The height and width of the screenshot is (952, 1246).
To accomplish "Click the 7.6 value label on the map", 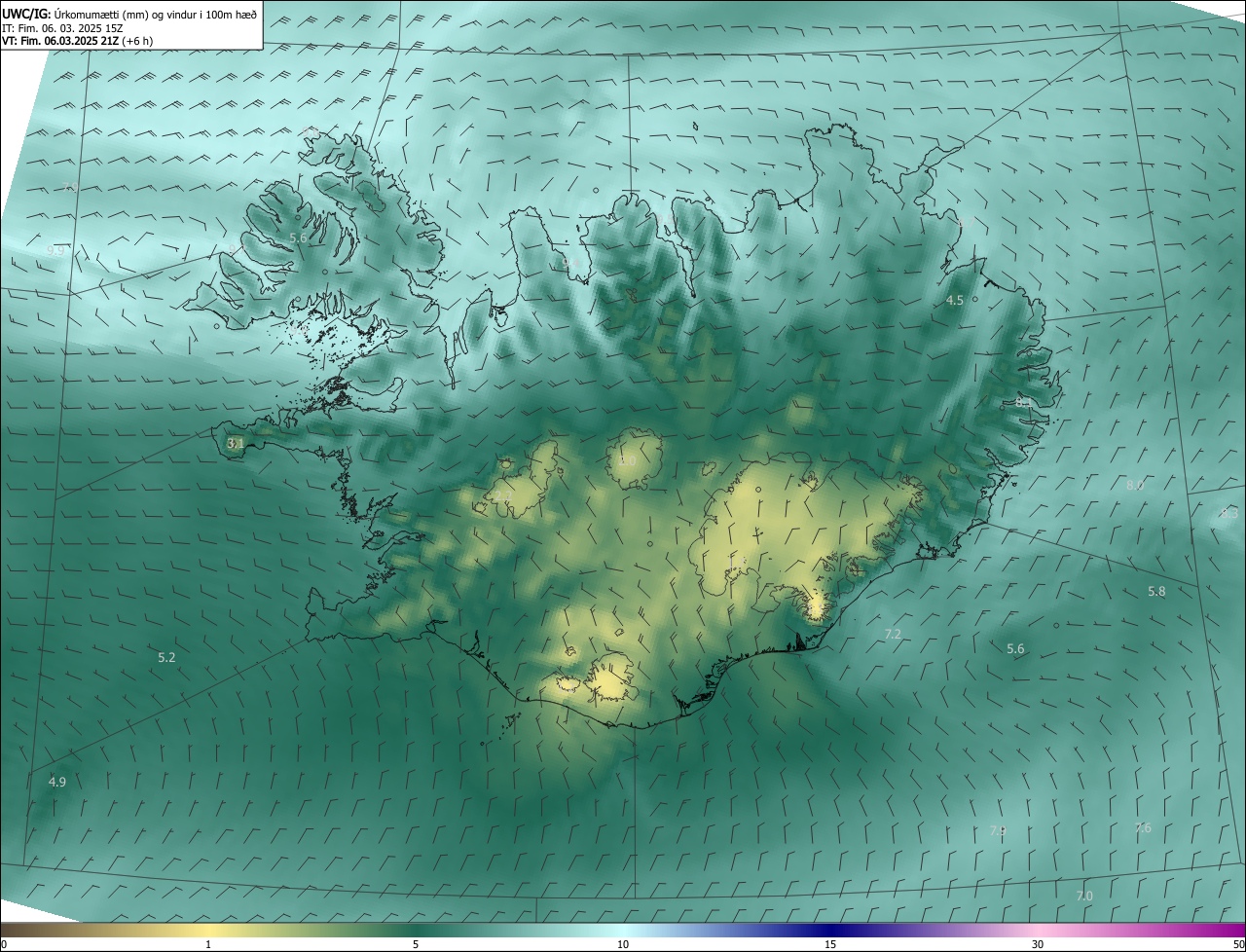I will (x=1143, y=828).
